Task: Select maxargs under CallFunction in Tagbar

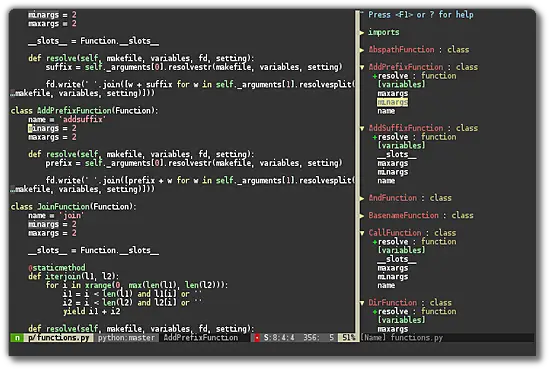Action: [393, 268]
